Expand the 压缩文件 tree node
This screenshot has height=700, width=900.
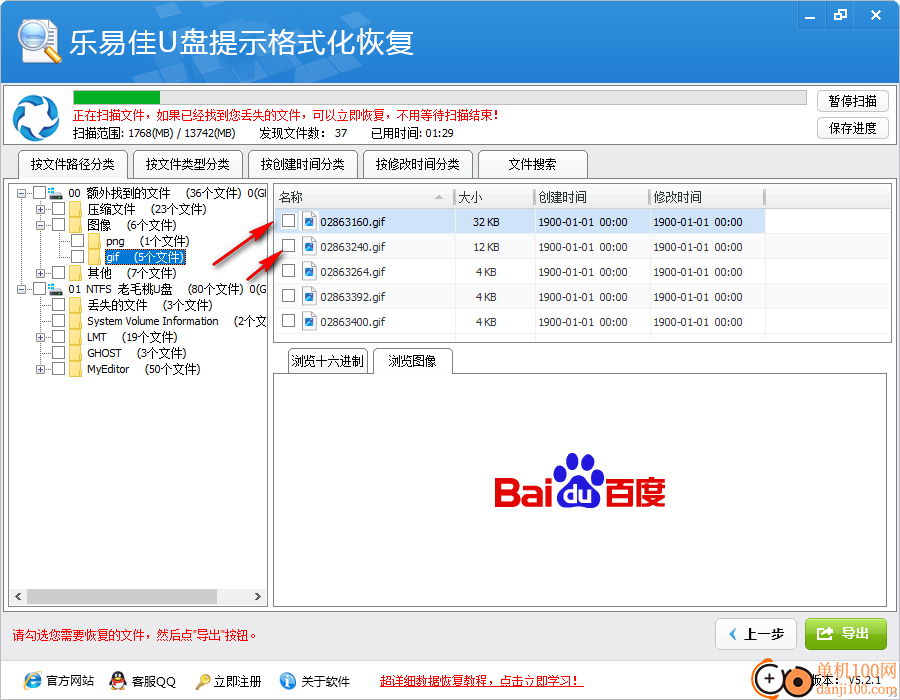(40, 209)
